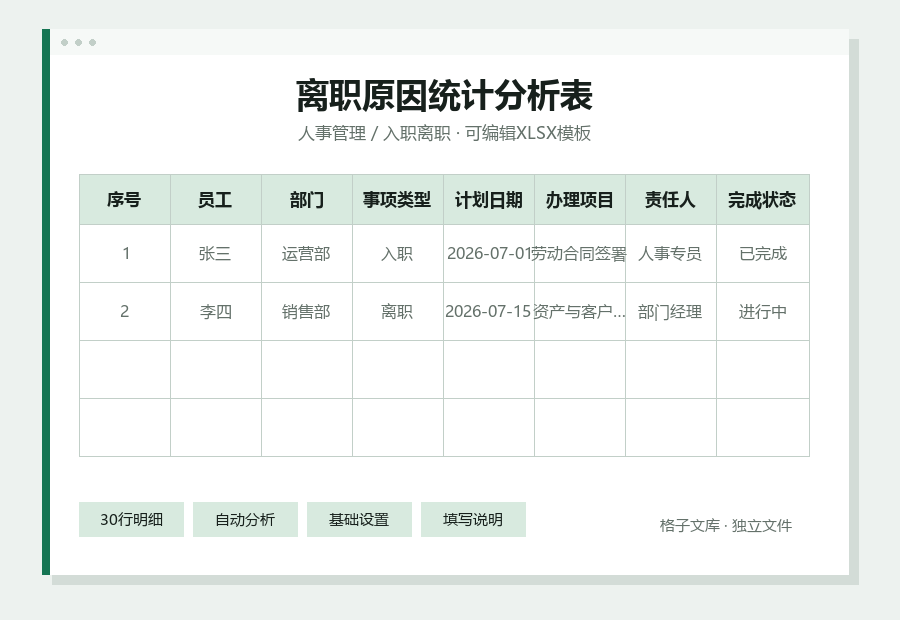Viewport: 900px width, 620px height.
Task: Click the sequence number 2 cell
Action: point(125,312)
